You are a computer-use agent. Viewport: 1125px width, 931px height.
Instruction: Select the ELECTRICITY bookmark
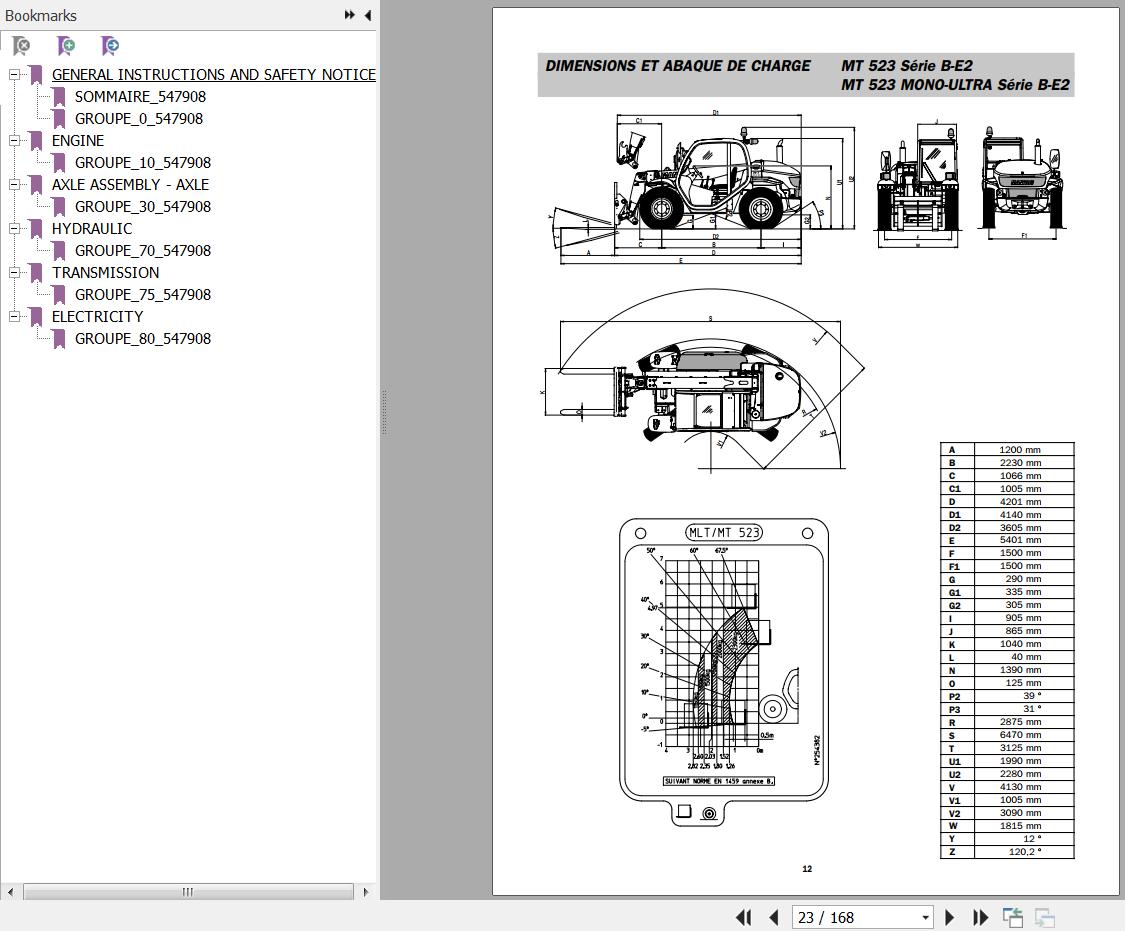[x=98, y=316]
